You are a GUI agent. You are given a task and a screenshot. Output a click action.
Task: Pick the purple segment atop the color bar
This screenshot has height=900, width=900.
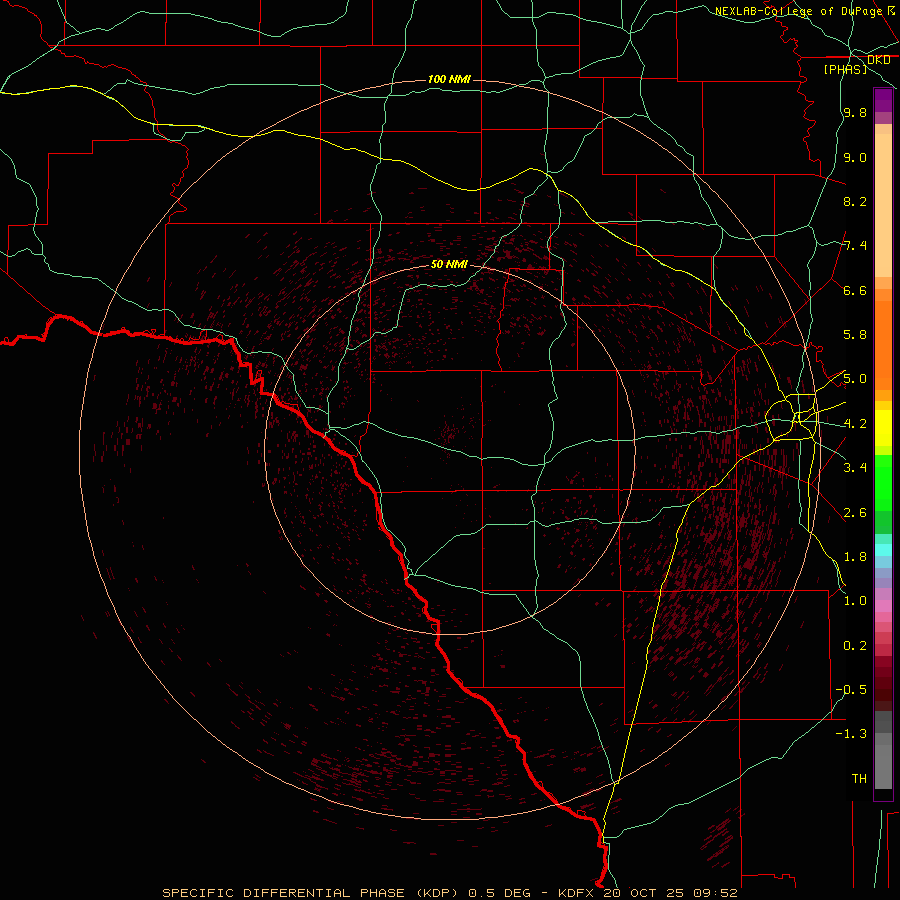pos(883,100)
